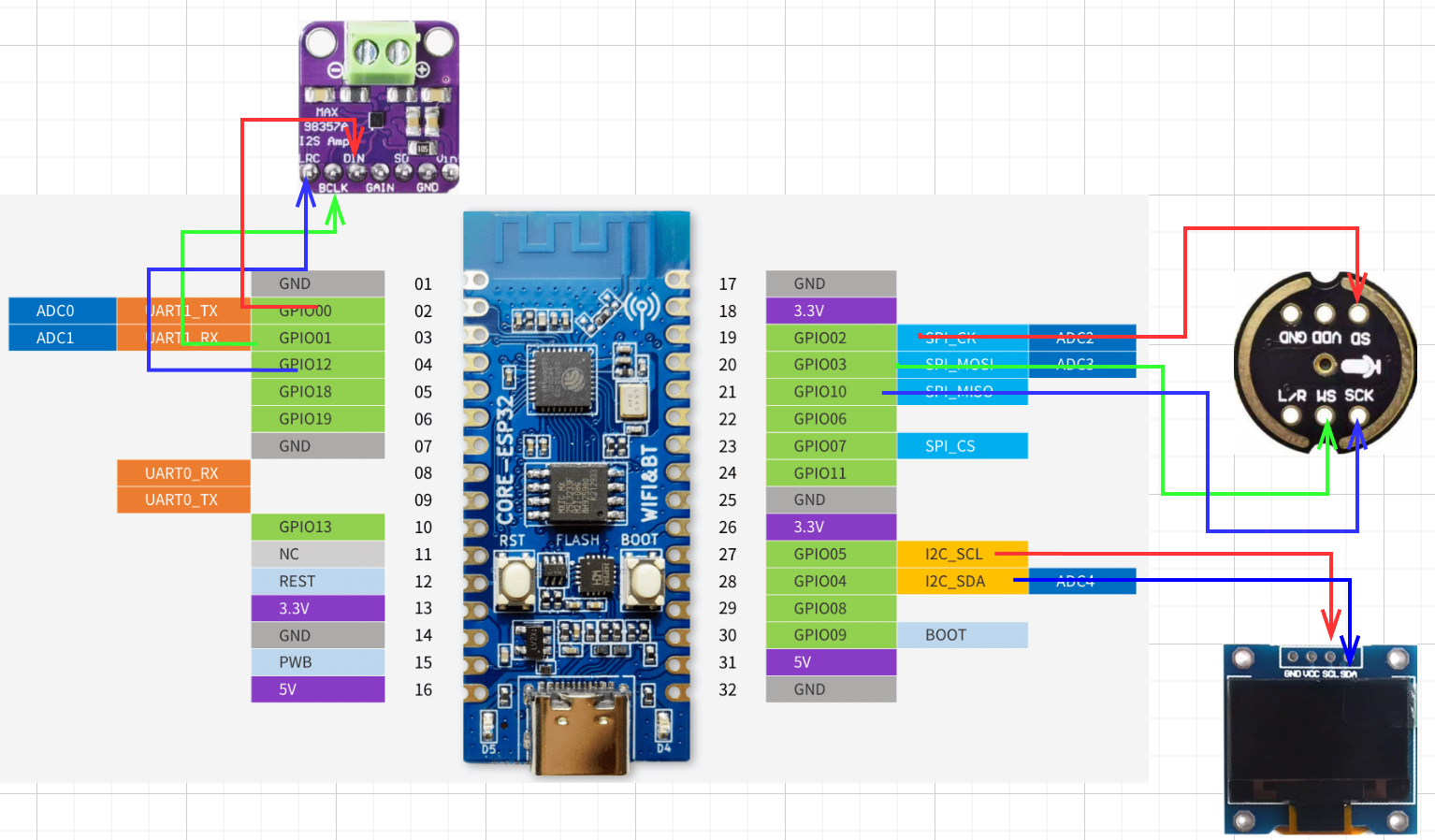Click the SPI_CS label
Viewport: 1435px width, 840px height.
click(x=963, y=446)
